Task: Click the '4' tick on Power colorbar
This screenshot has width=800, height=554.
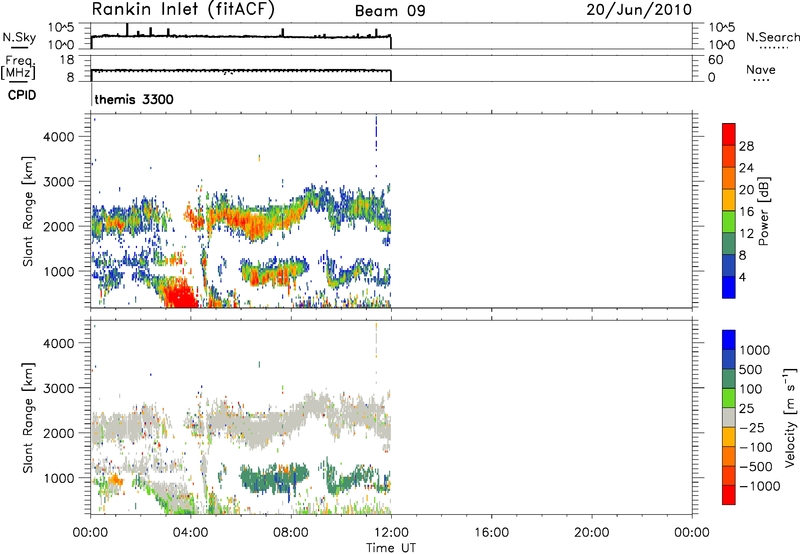Action: point(742,277)
